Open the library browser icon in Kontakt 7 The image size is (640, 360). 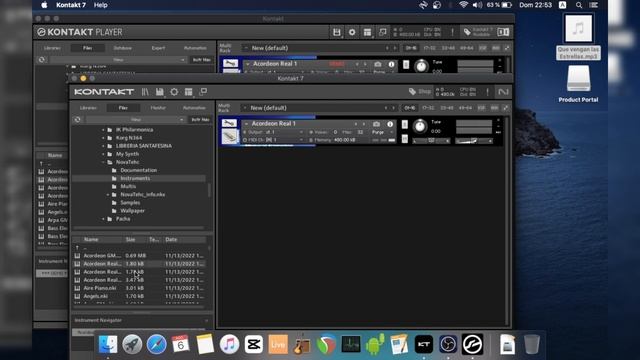(x=145, y=92)
